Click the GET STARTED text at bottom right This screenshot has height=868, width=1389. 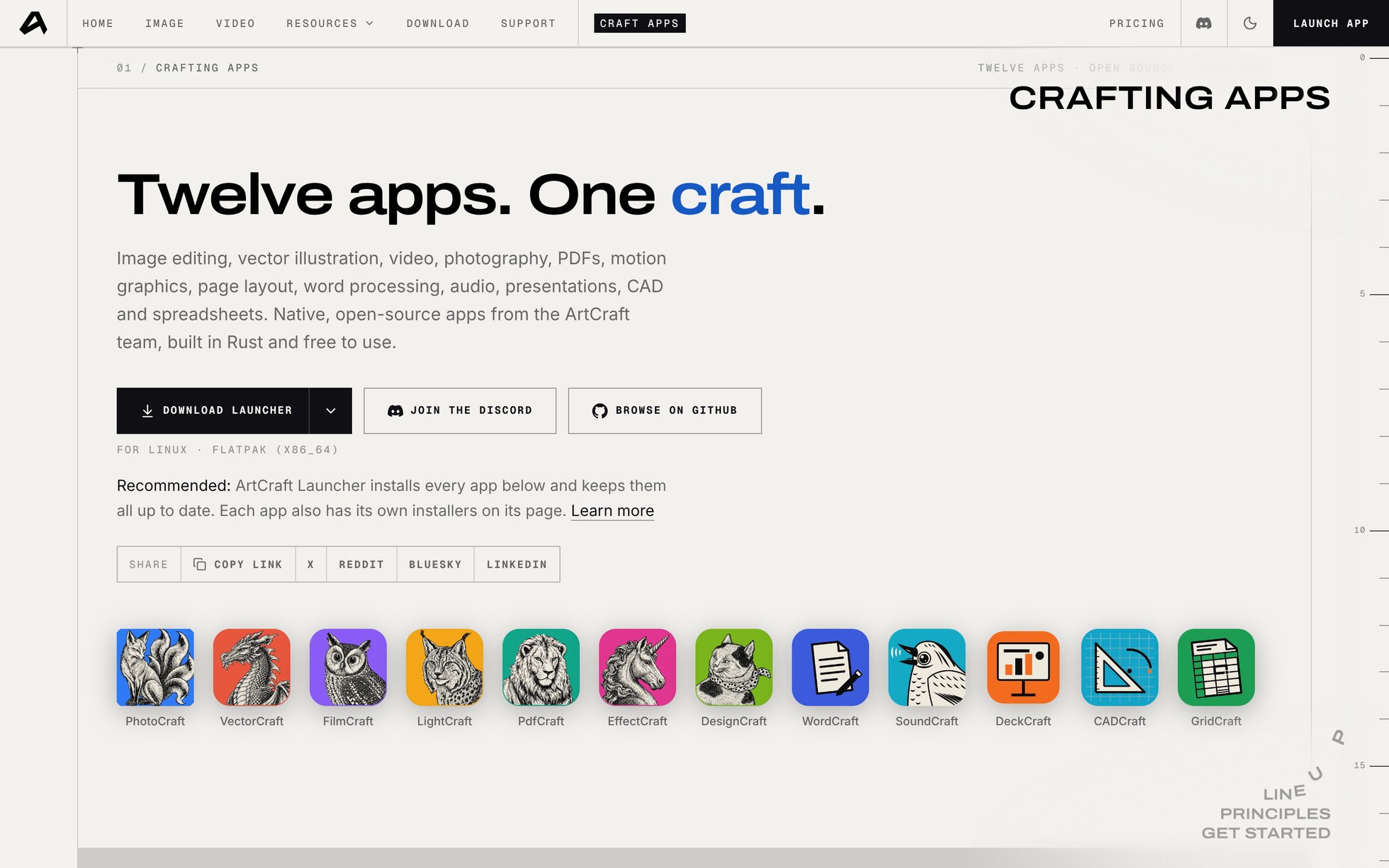click(x=1266, y=833)
